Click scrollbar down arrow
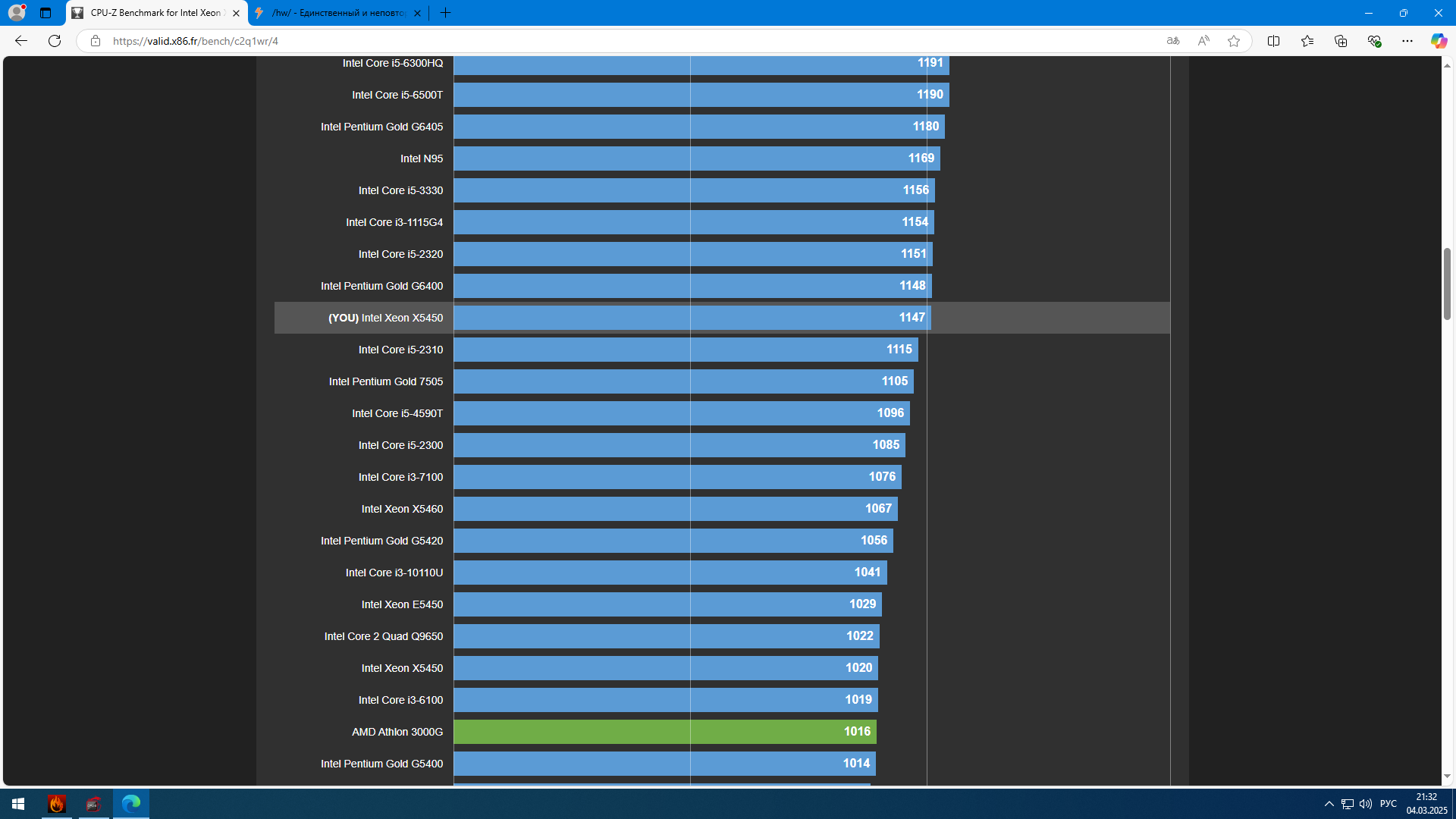 [1447, 777]
